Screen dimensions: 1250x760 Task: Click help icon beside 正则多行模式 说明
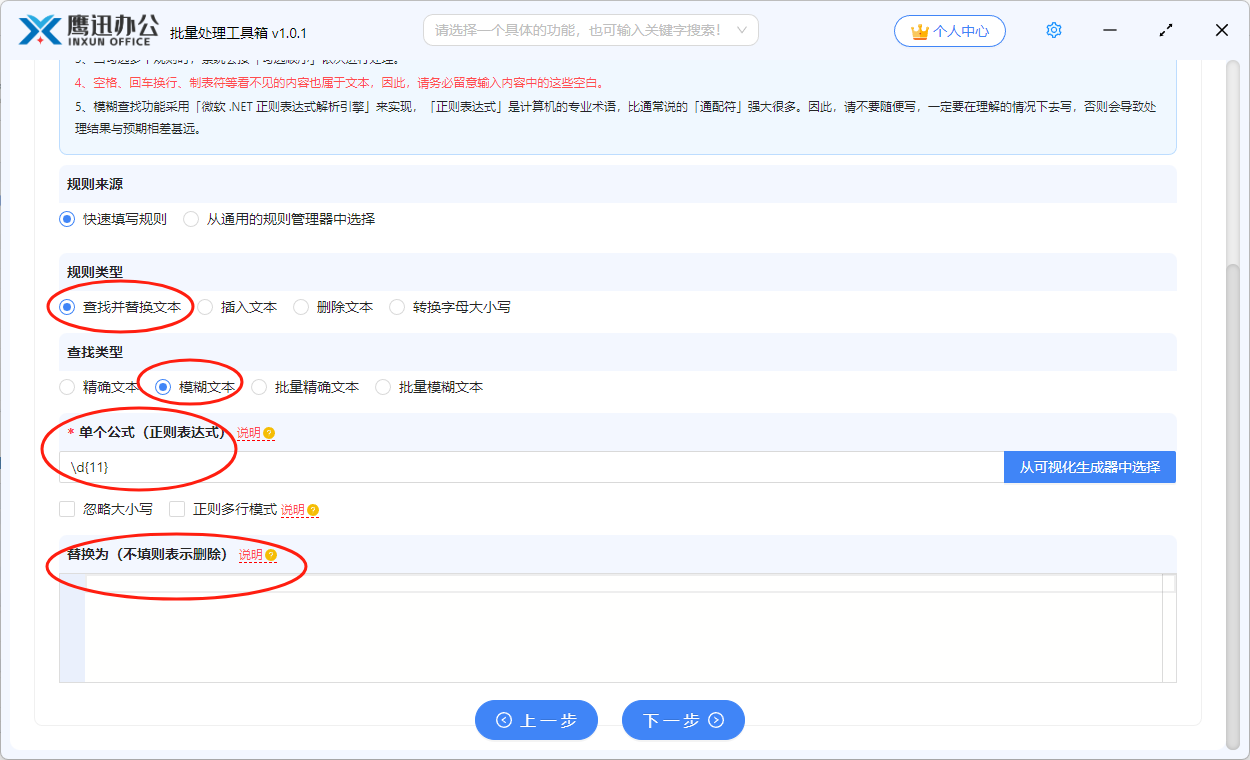(x=313, y=510)
